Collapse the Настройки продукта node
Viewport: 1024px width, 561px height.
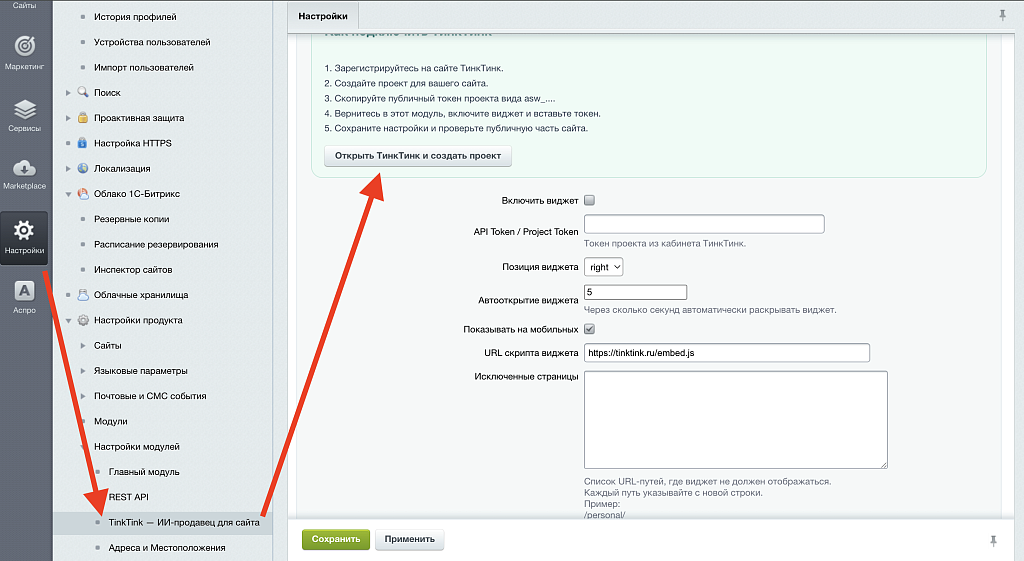[68, 321]
